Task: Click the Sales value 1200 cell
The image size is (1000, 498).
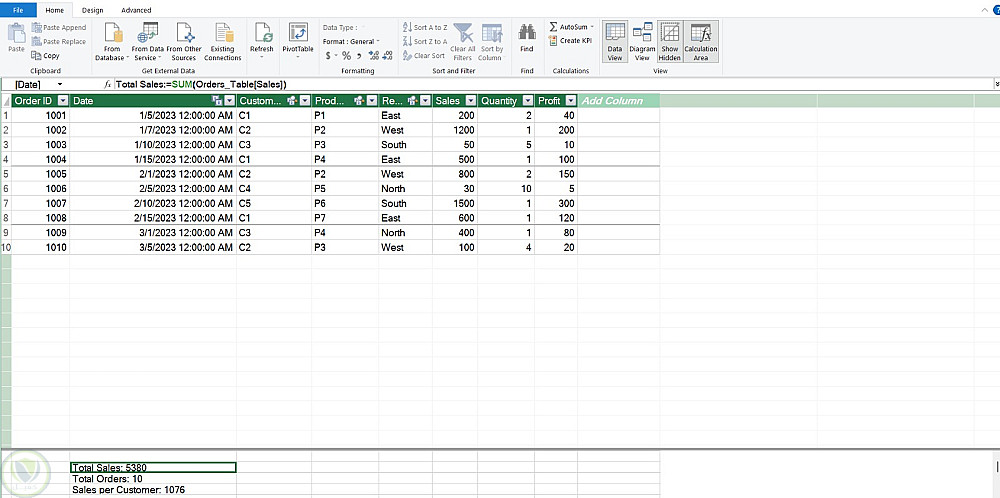Action: [455, 130]
